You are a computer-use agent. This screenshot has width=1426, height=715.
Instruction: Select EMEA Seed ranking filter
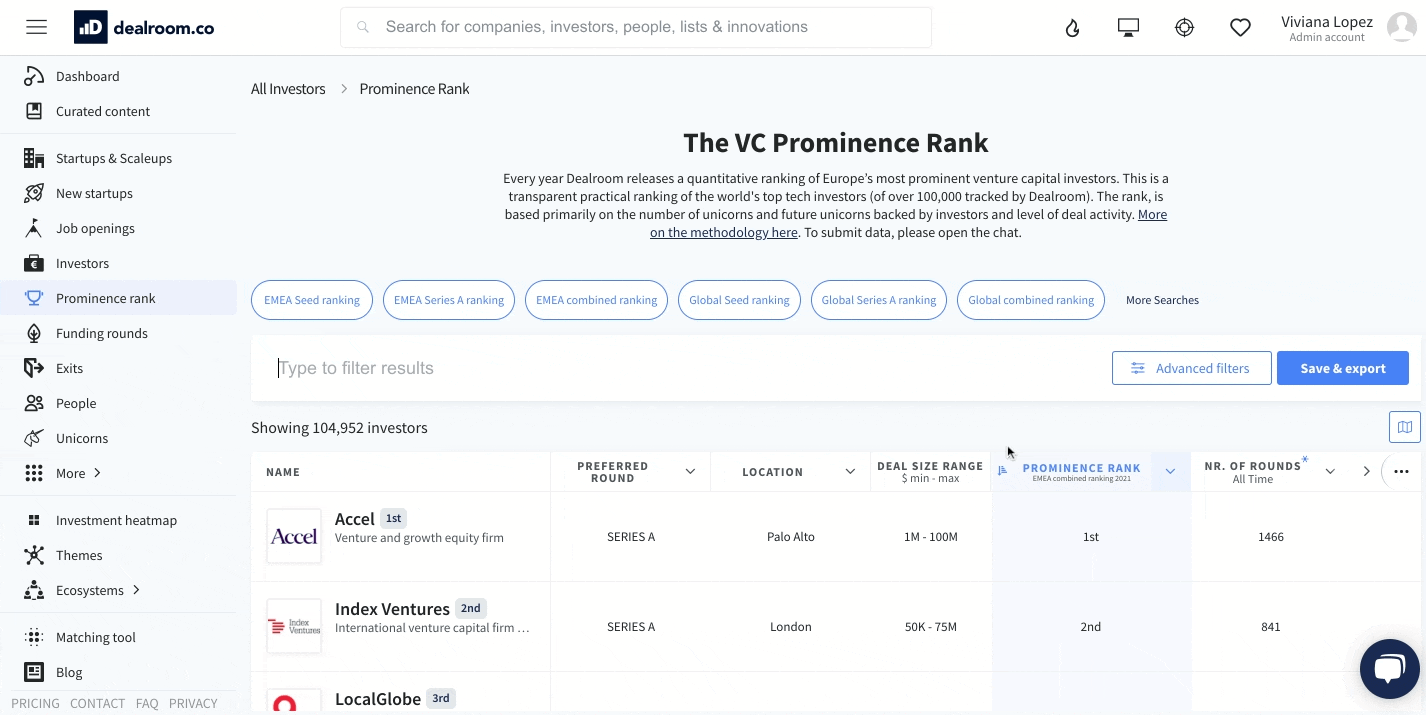point(312,300)
